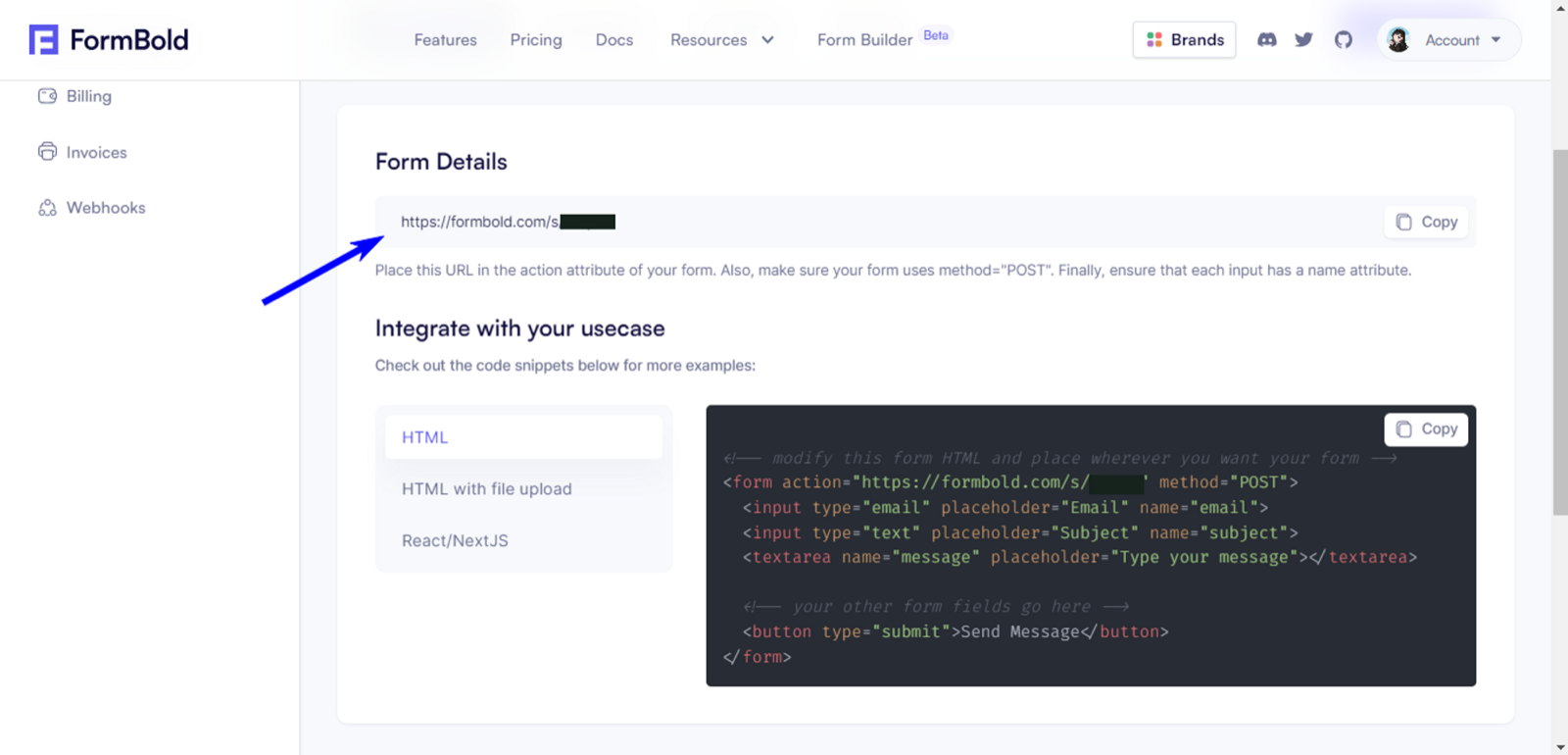Open the Brands button
Image resolution: width=1568 pixels, height=755 pixels.
point(1184,40)
